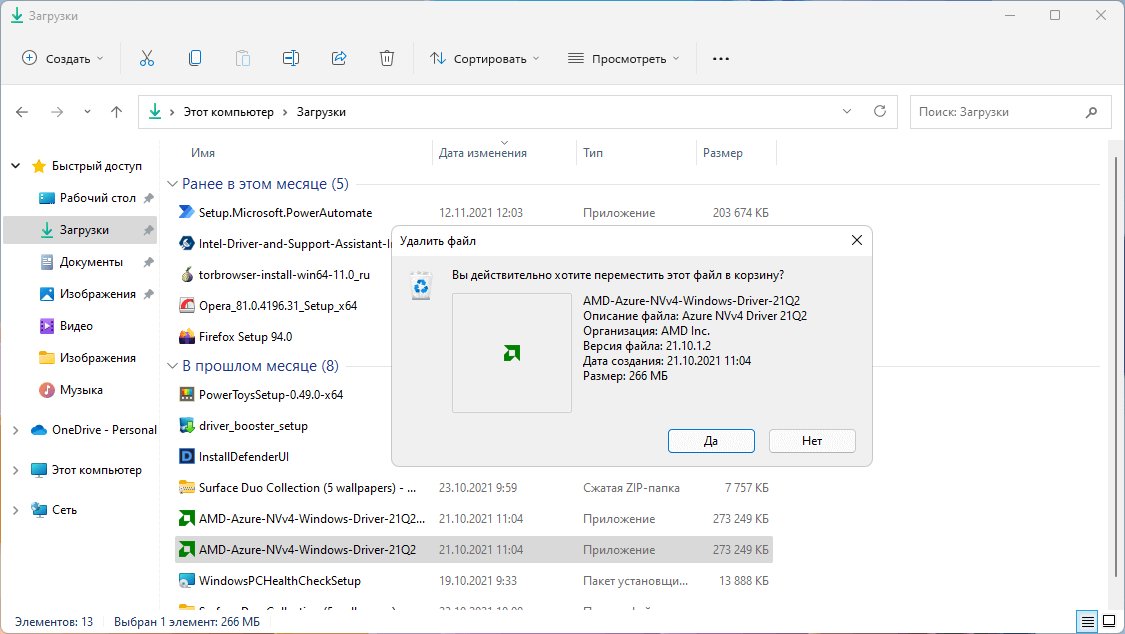Go back with the left arrow button

22,112
